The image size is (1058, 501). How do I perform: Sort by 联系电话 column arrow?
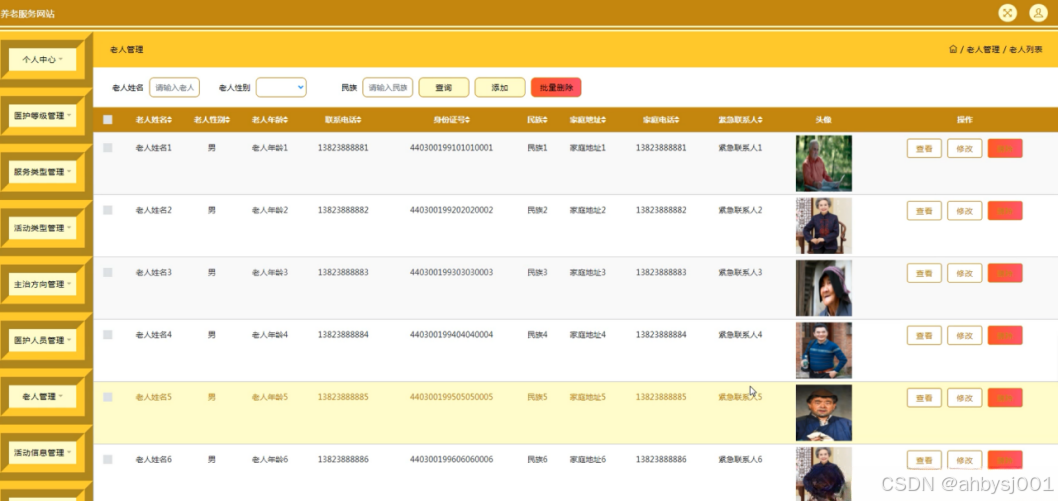tap(359, 120)
